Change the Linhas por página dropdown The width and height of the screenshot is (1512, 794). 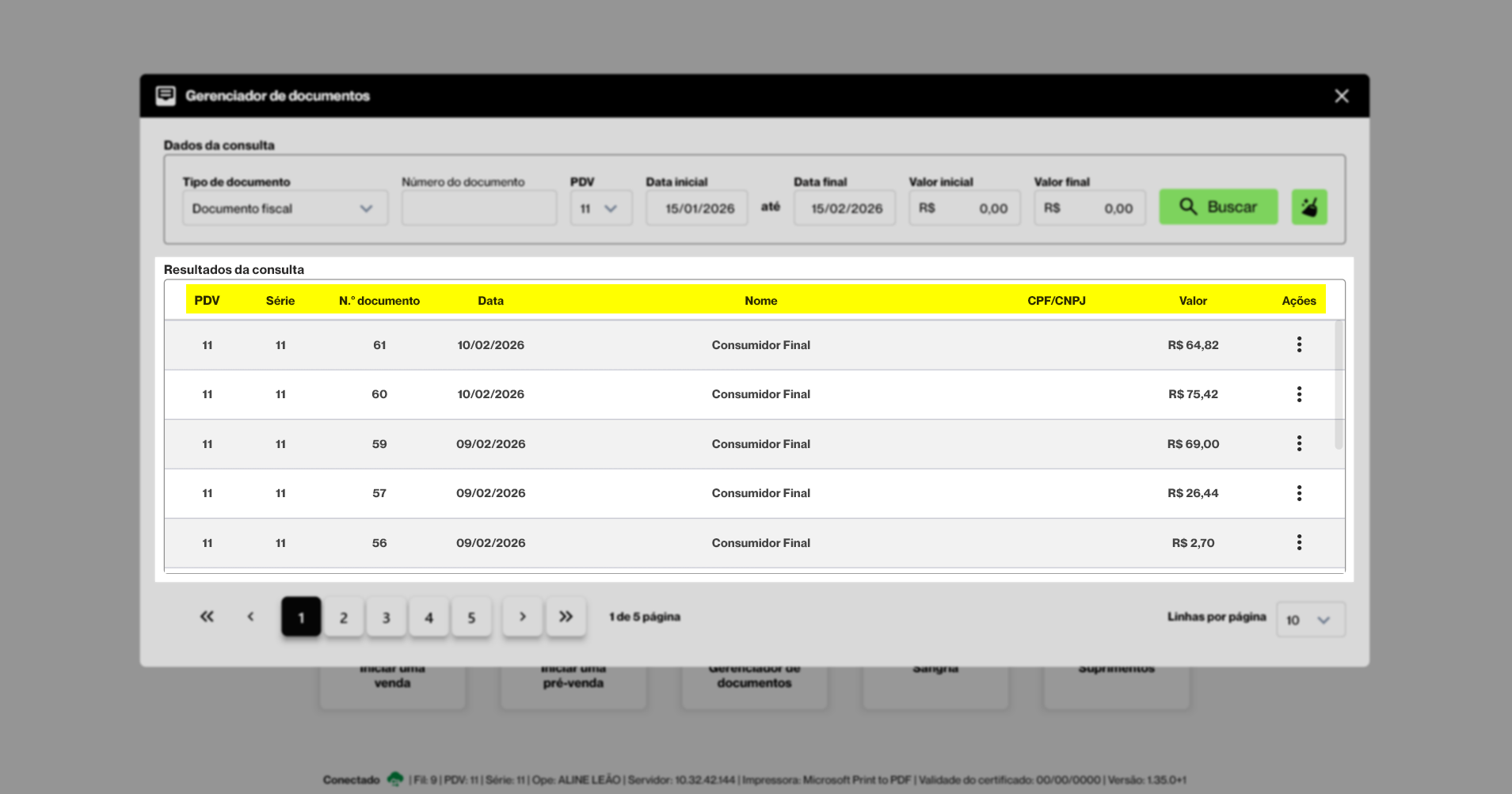[x=1310, y=620]
